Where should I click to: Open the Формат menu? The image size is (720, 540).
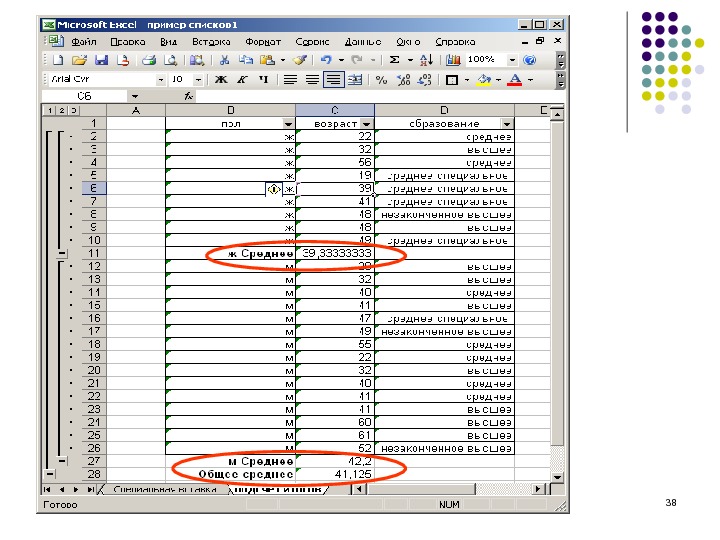(x=263, y=42)
